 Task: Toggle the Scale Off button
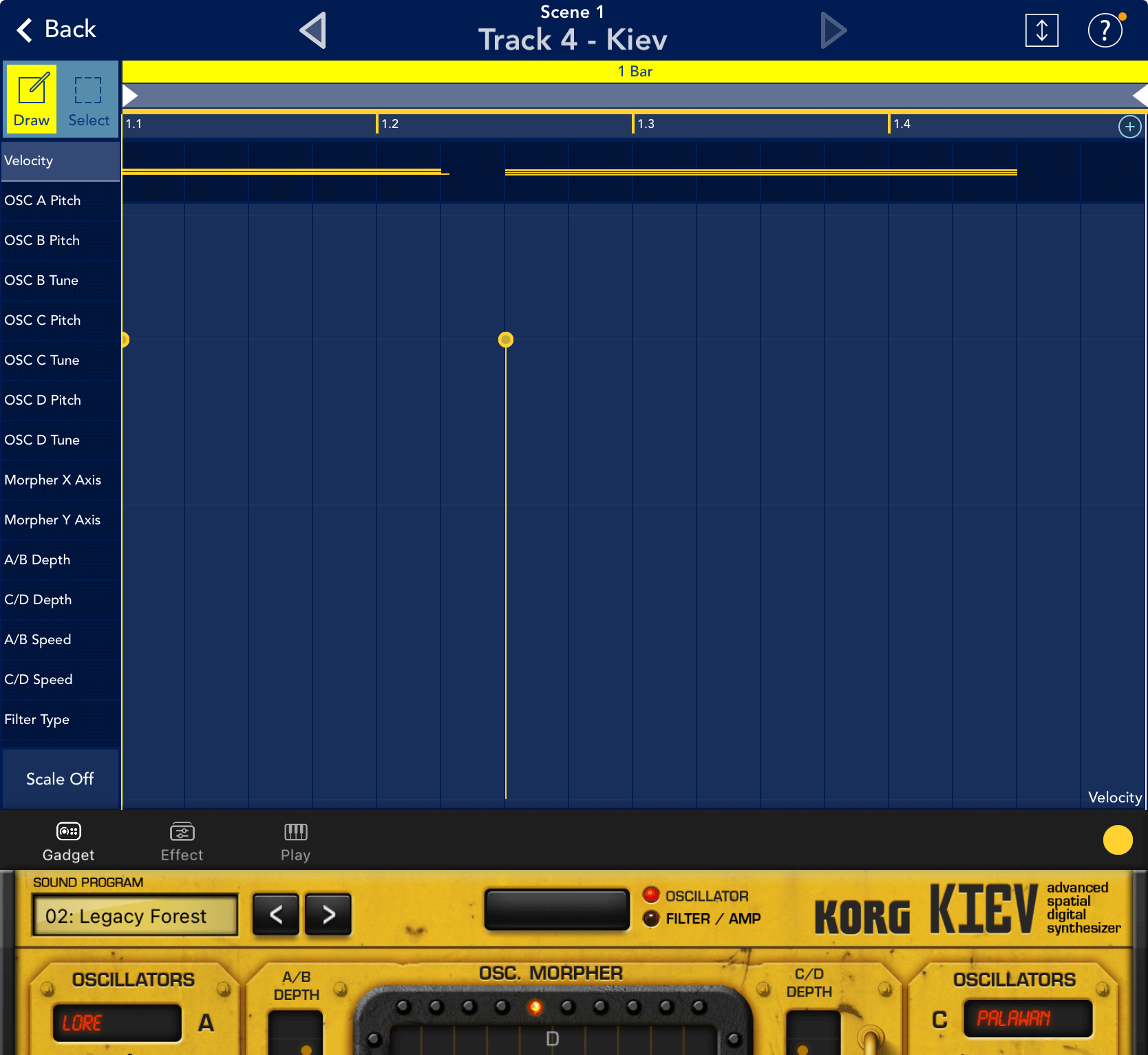[60, 779]
